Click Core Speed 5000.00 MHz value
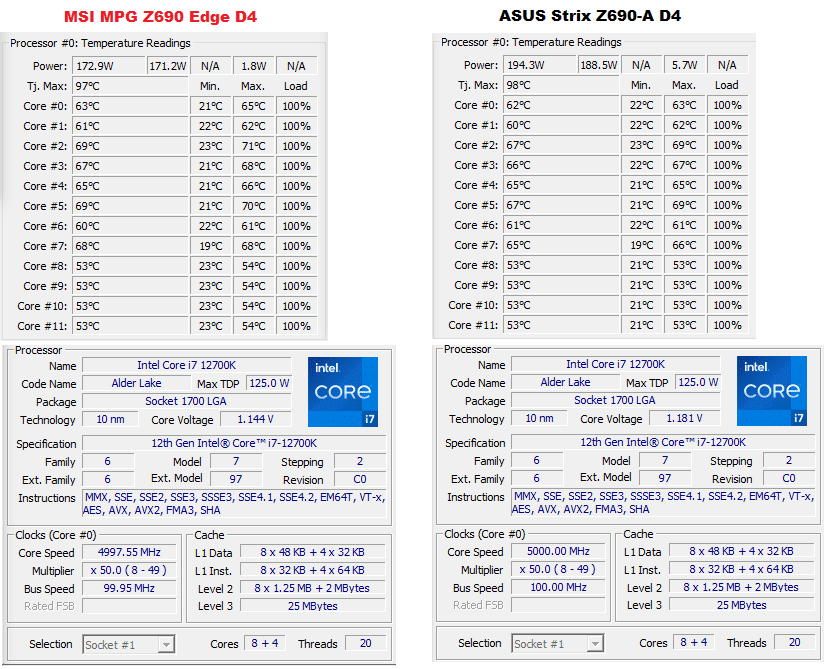 click(558, 551)
